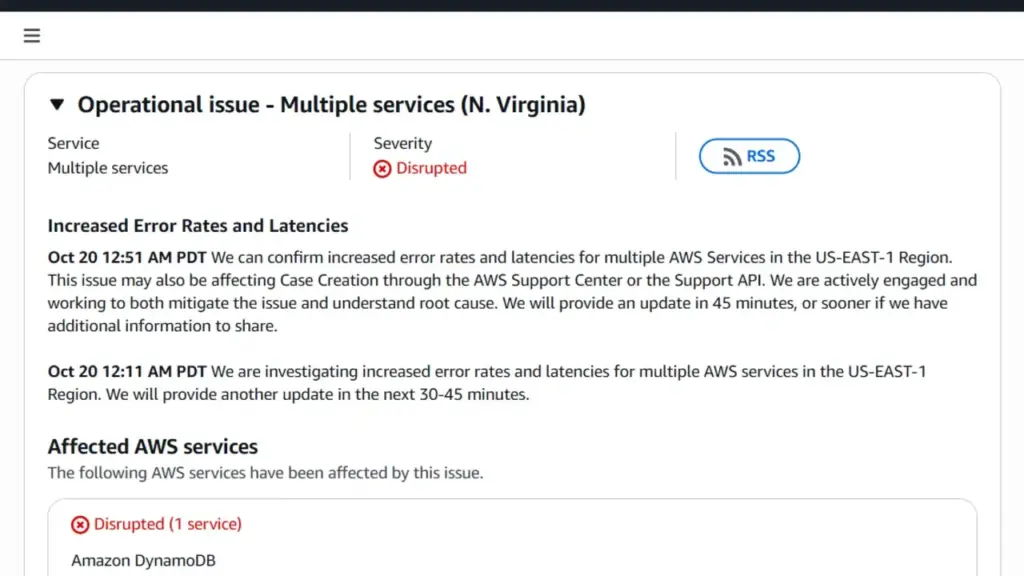Click the Oct 20 12:11 AM PDT timestamp
This screenshot has height=576, width=1024.
pyautogui.click(x=127, y=372)
